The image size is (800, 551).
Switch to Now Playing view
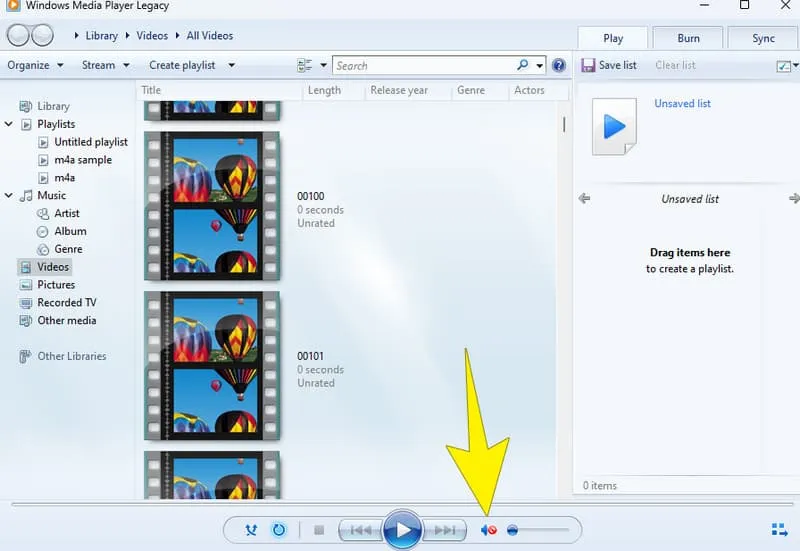tap(779, 529)
